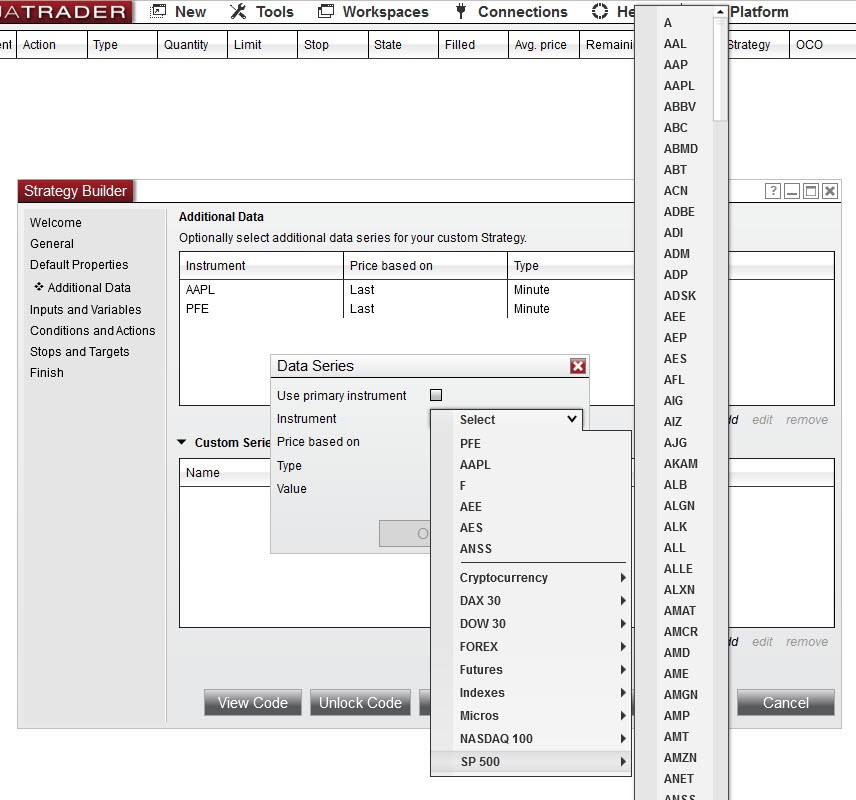The image size is (856, 800).
Task: Click the SP 500 list scroll-up arrow
Action: 721,11
